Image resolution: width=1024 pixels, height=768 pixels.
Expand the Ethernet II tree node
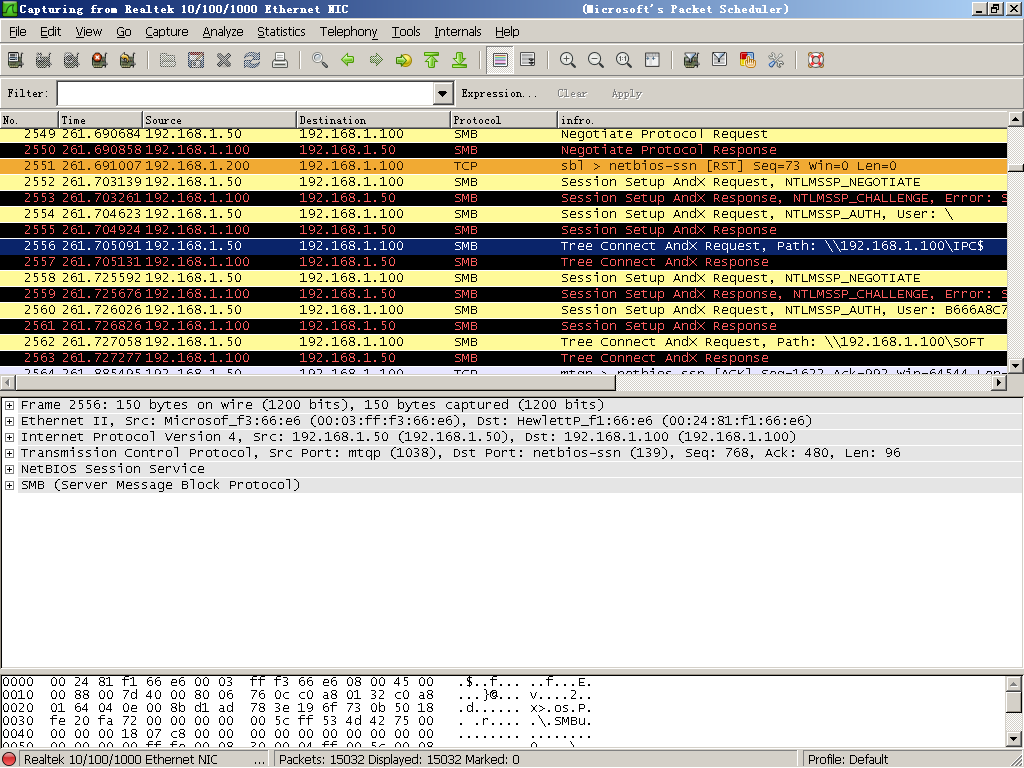point(9,421)
